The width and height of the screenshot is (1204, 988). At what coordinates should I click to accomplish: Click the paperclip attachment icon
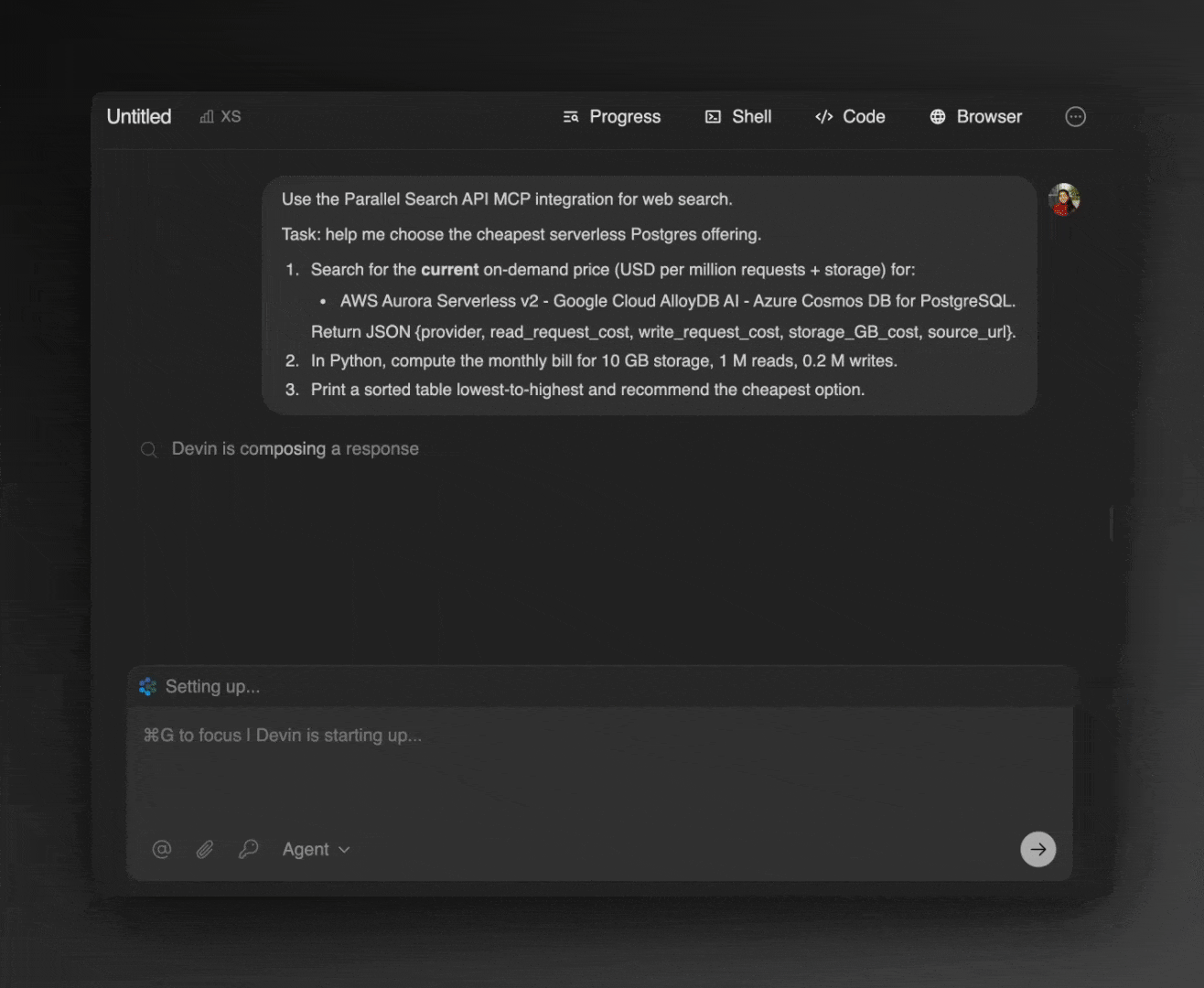204,849
